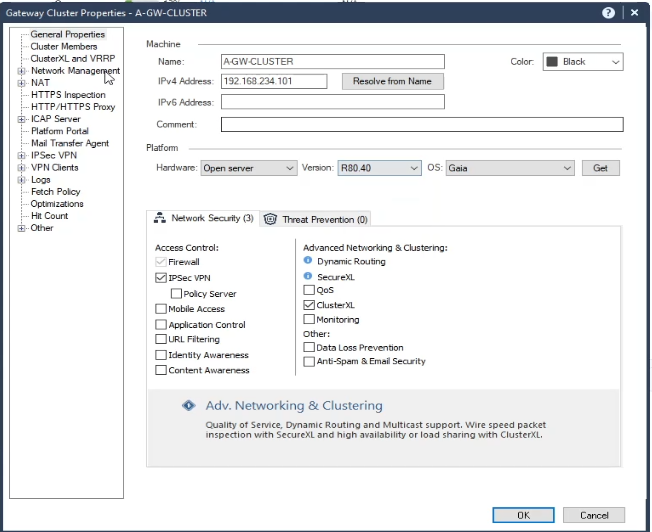Viewport: 652px width, 532px height.
Task: Click the Name input field
Action: [333, 62]
